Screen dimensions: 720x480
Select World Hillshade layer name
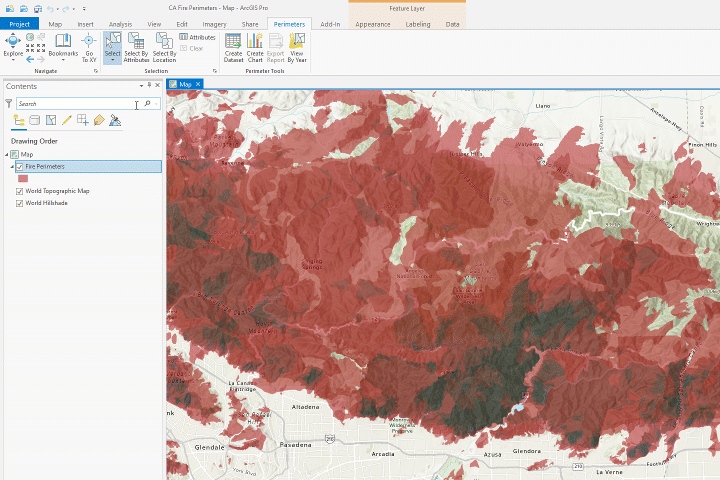46,203
